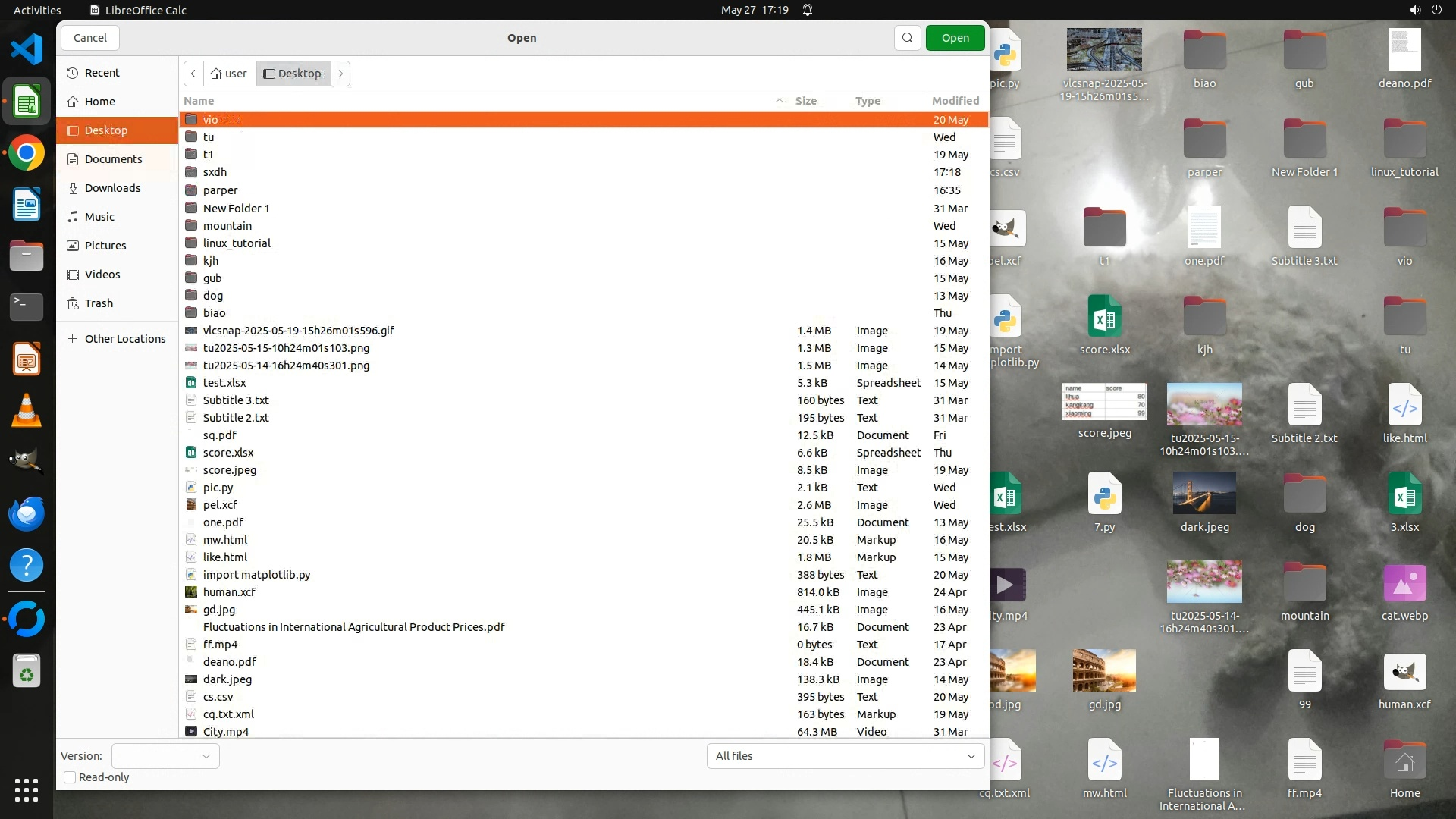Go to Downloads in sidebar
The width and height of the screenshot is (1456, 819).
112,188
